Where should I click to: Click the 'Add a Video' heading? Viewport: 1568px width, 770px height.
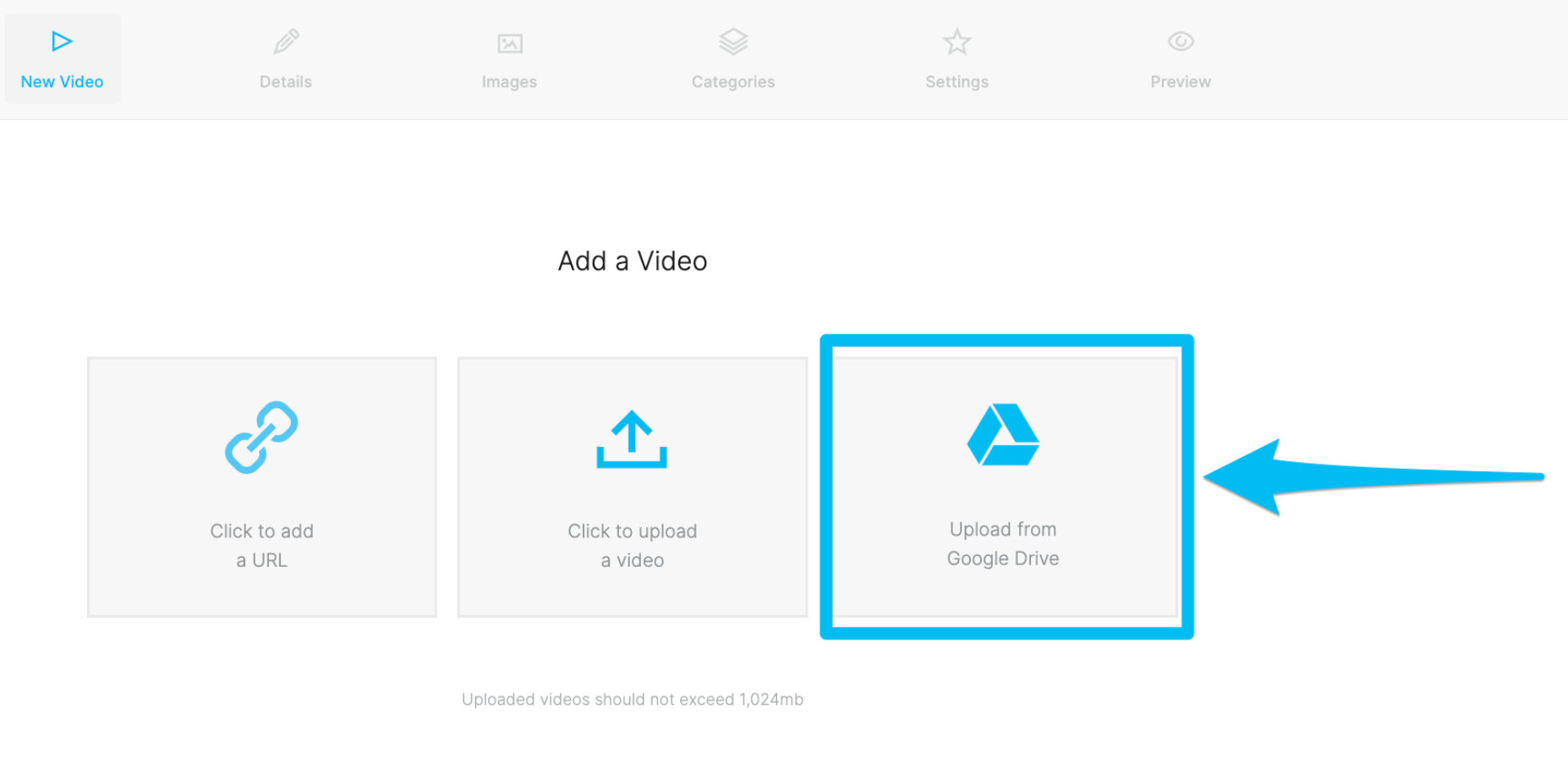tap(633, 261)
